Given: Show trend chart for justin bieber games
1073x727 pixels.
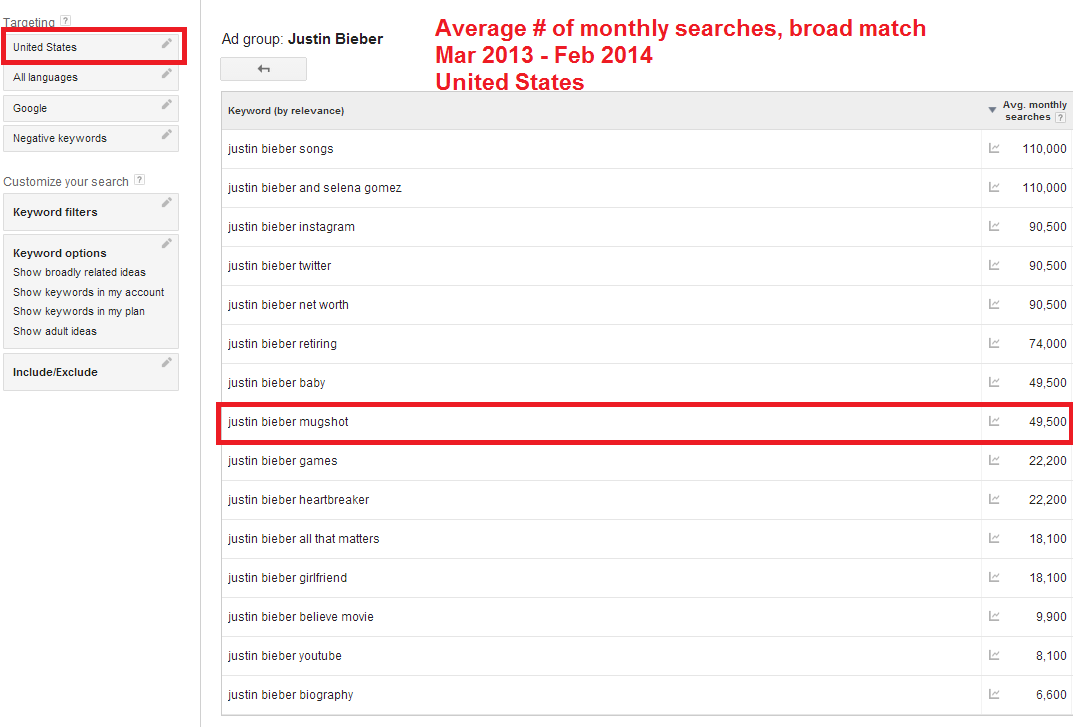Looking at the screenshot, I should tap(994, 460).
